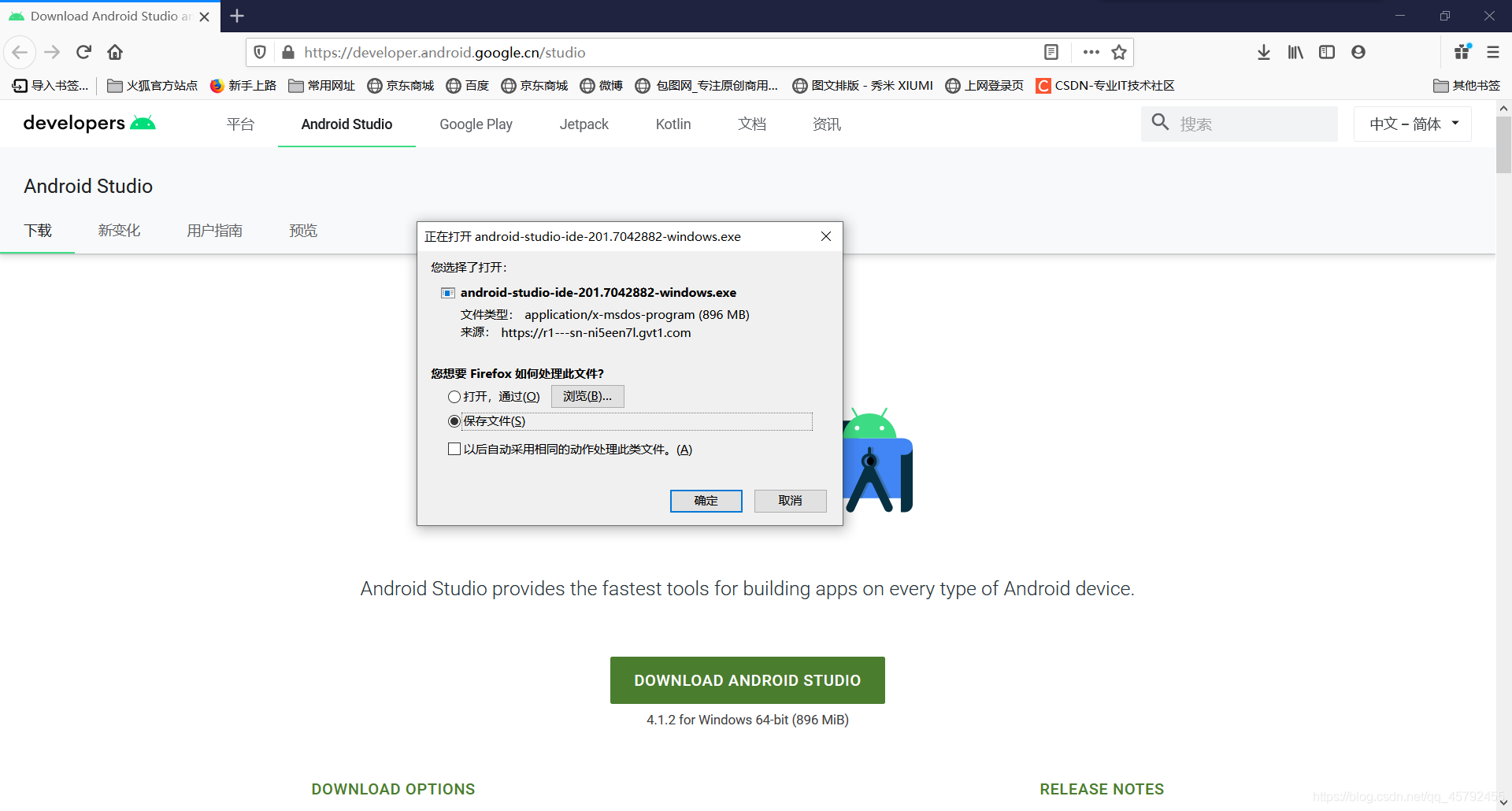This screenshot has width=1512, height=811.
Task: Close the Download Android Studio tab
Action: coord(205,17)
